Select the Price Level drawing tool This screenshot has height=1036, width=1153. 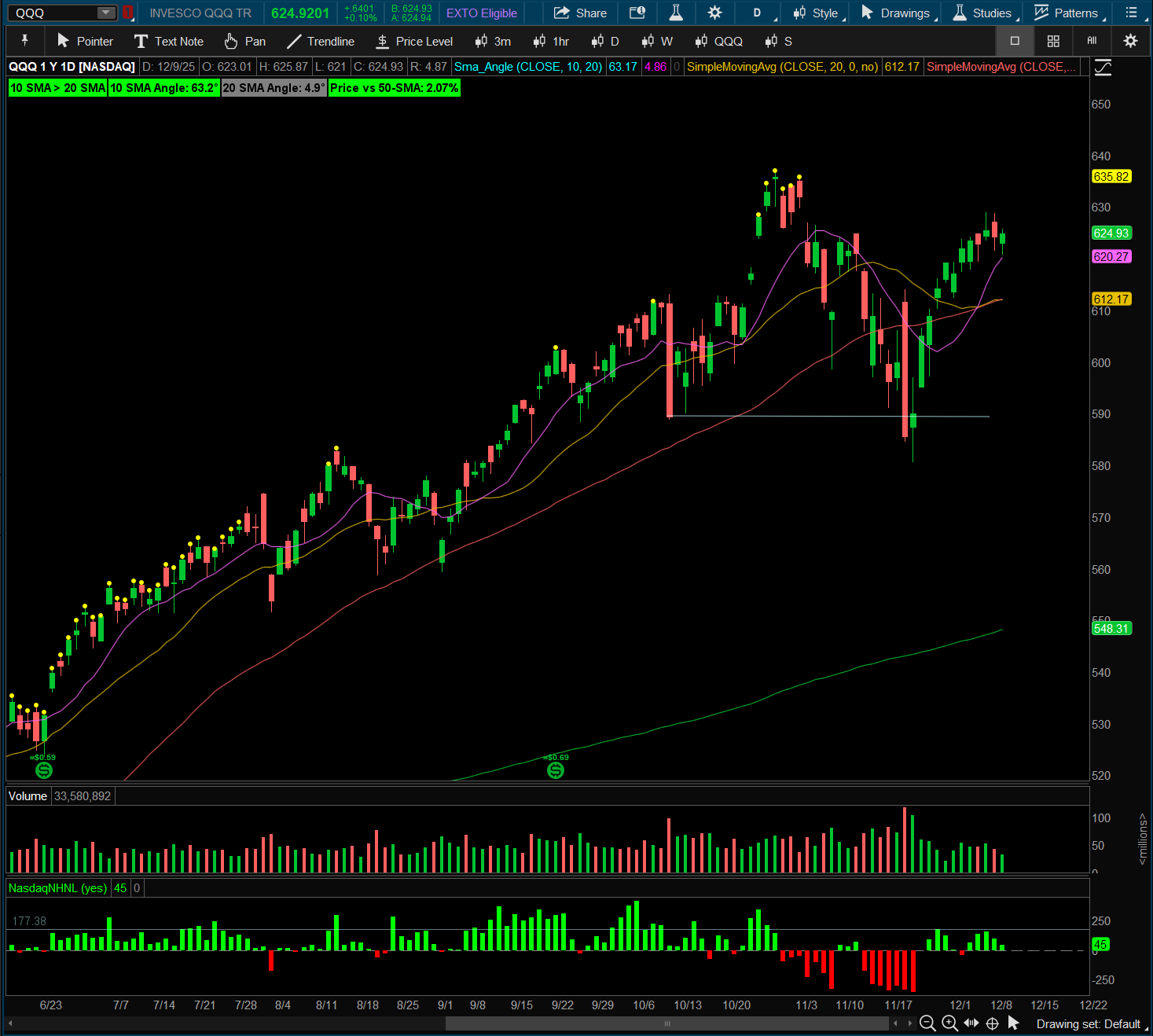coord(414,41)
